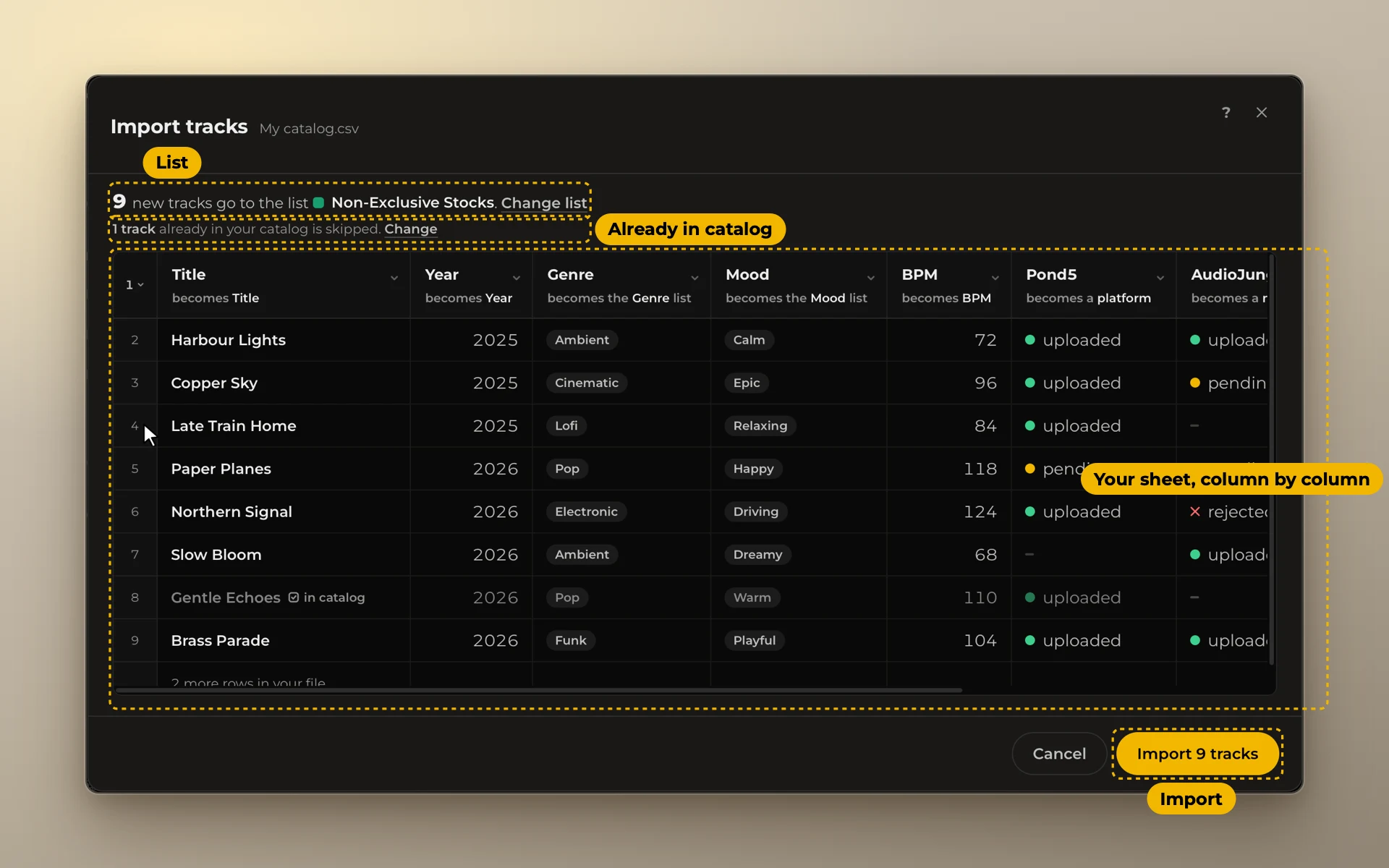Click the Change link for skipped track
Screen dimensions: 1389x868
[x=411, y=229]
